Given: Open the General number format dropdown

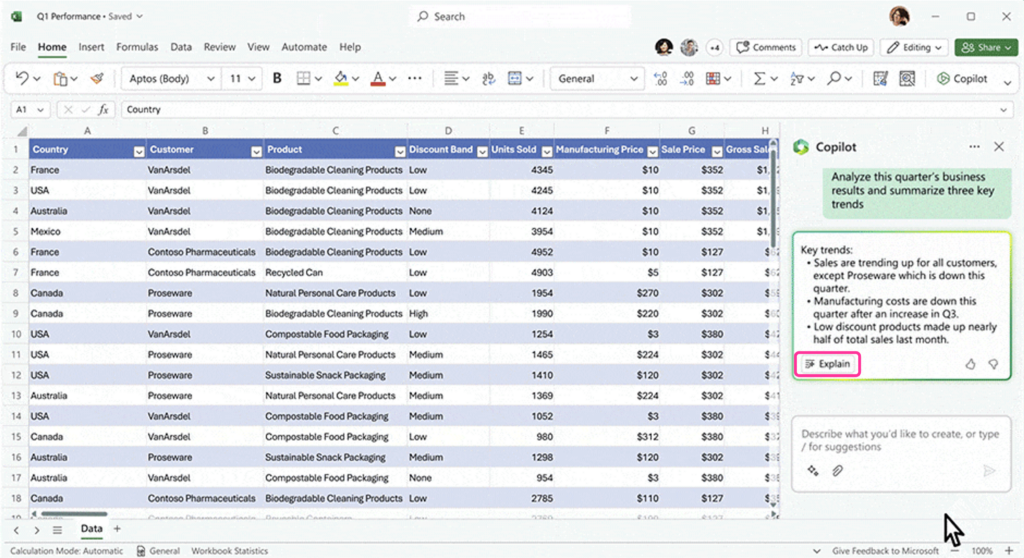Looking at the screenshot, I should coord(634,79).
